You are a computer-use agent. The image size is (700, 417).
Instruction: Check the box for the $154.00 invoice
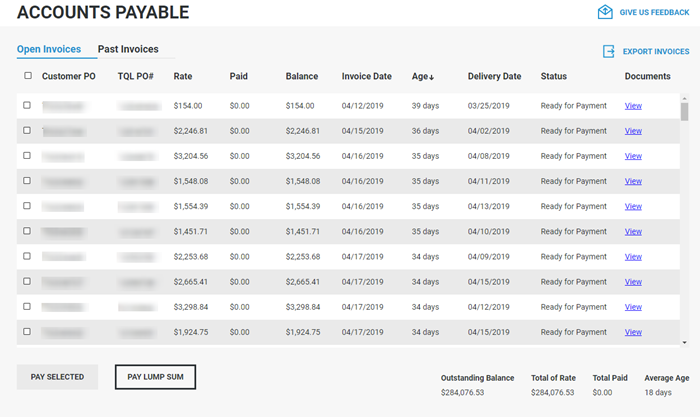coord(28,104)
